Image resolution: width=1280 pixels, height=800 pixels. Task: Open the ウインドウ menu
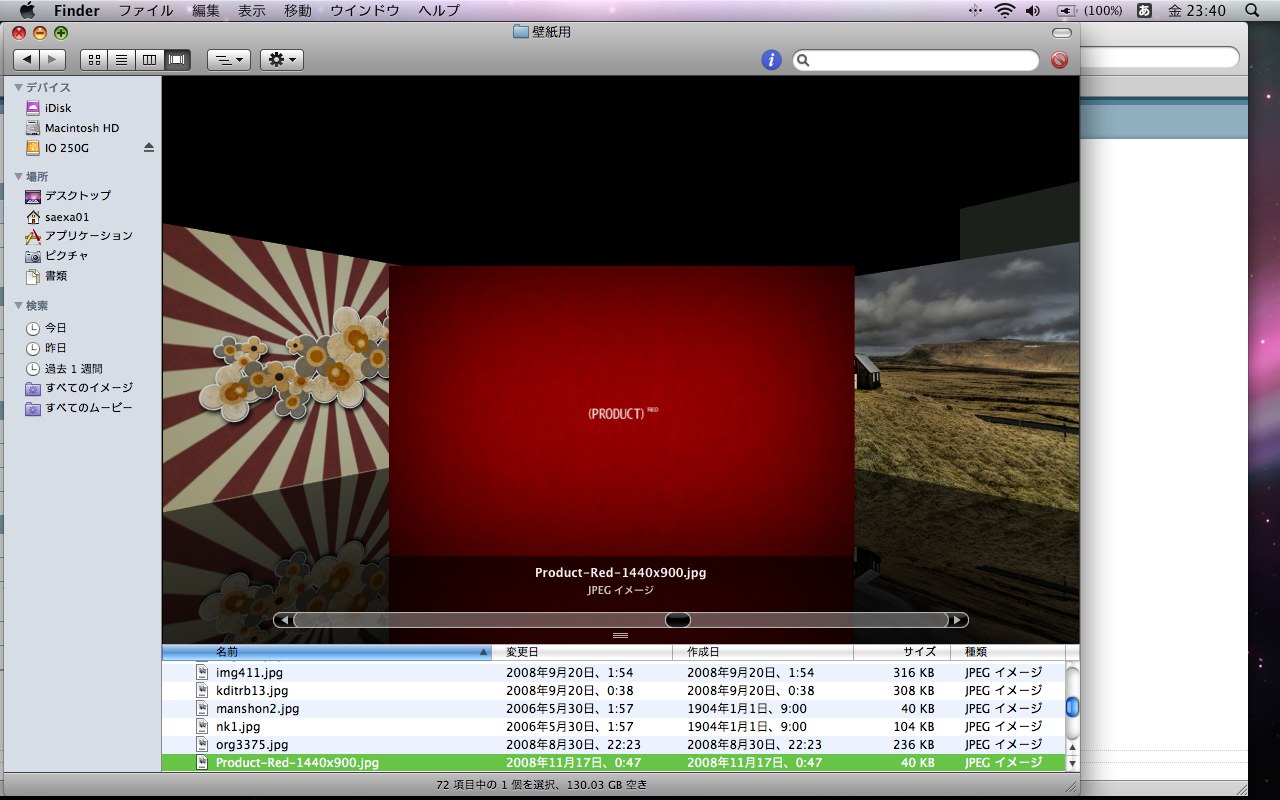(365, 11)
